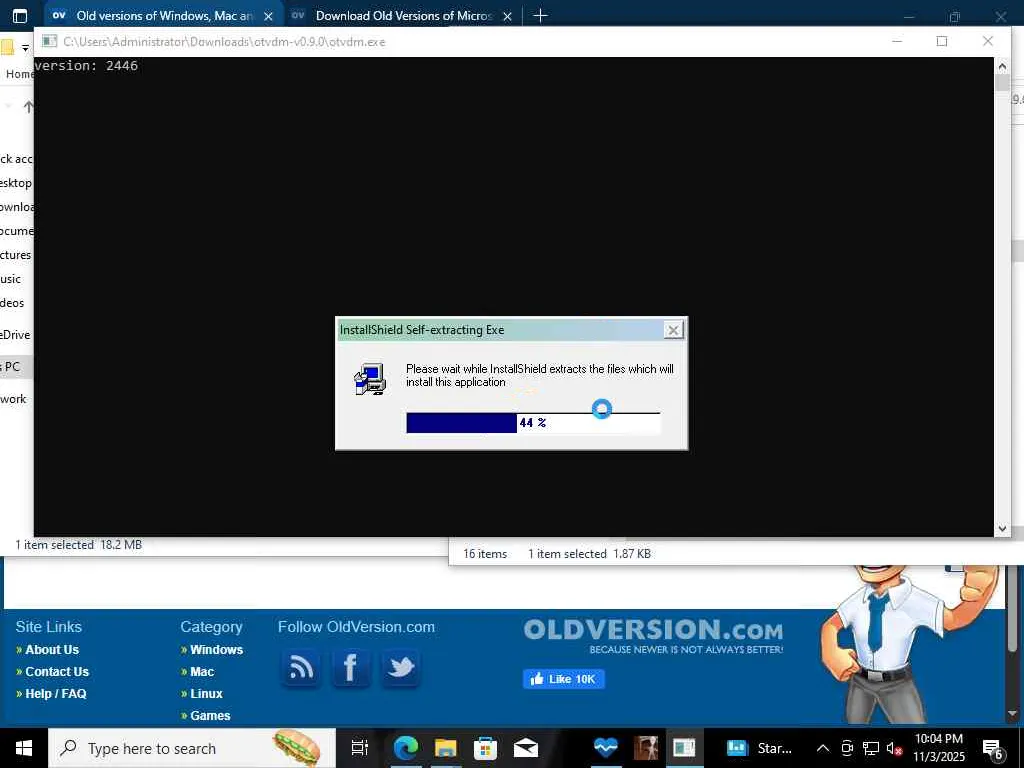Open Mail app from taskbar
This screenshot has width=1024, height=768.
click(x=526, y=748)
